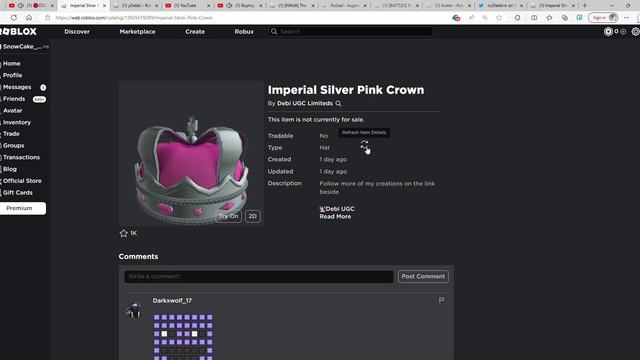The width and height of the screenshot is (640, 360).
Task: Click the Post Comment button
Action: pos(423,277)
